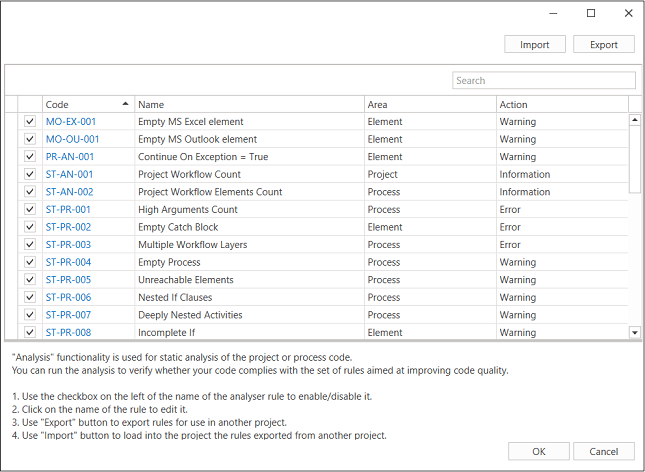Maximize the dialog window
645x472 pixels.
591,13
